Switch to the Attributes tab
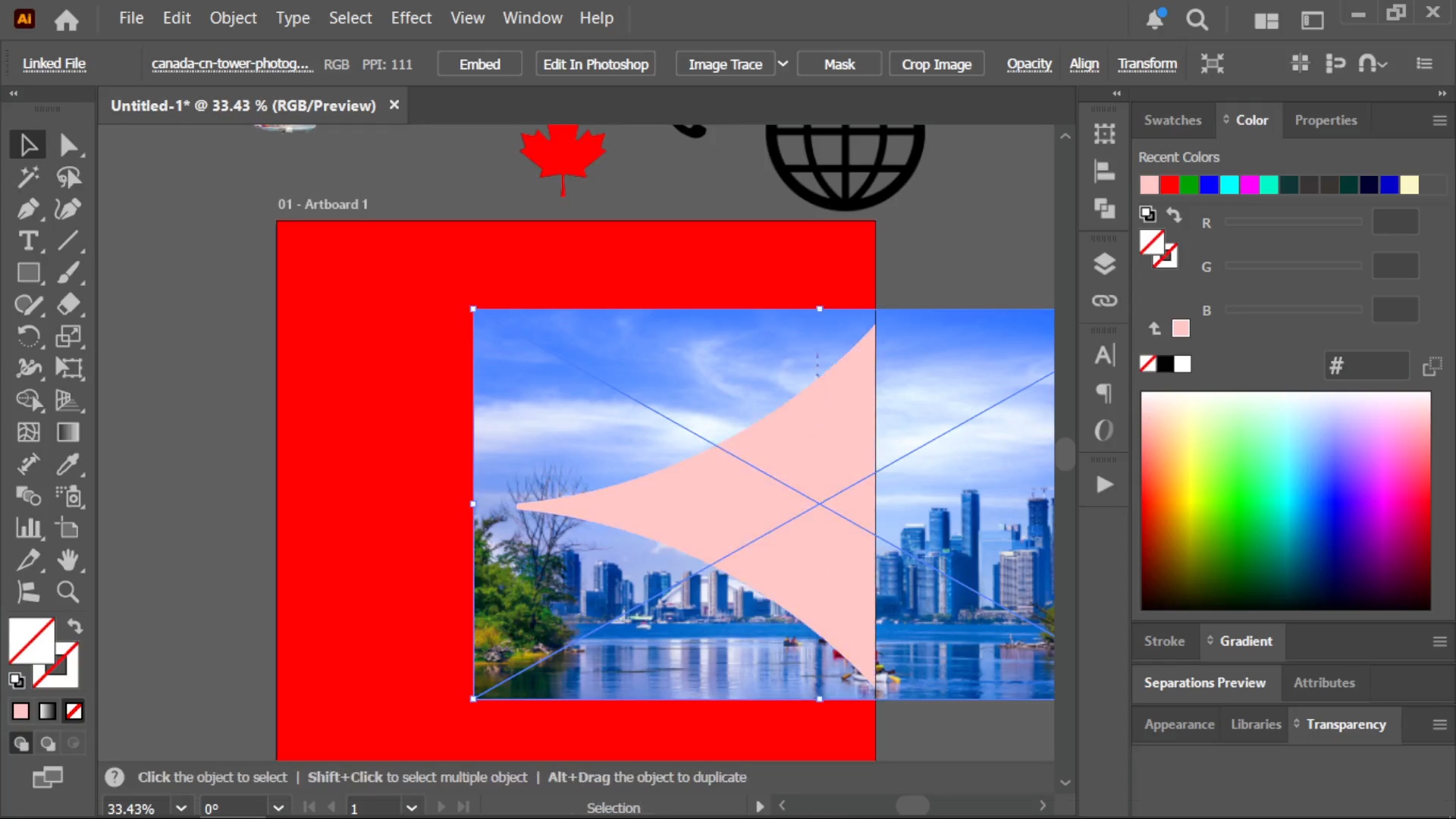The height and width of the screenshot is (819, 1456). click(1324, 682)
